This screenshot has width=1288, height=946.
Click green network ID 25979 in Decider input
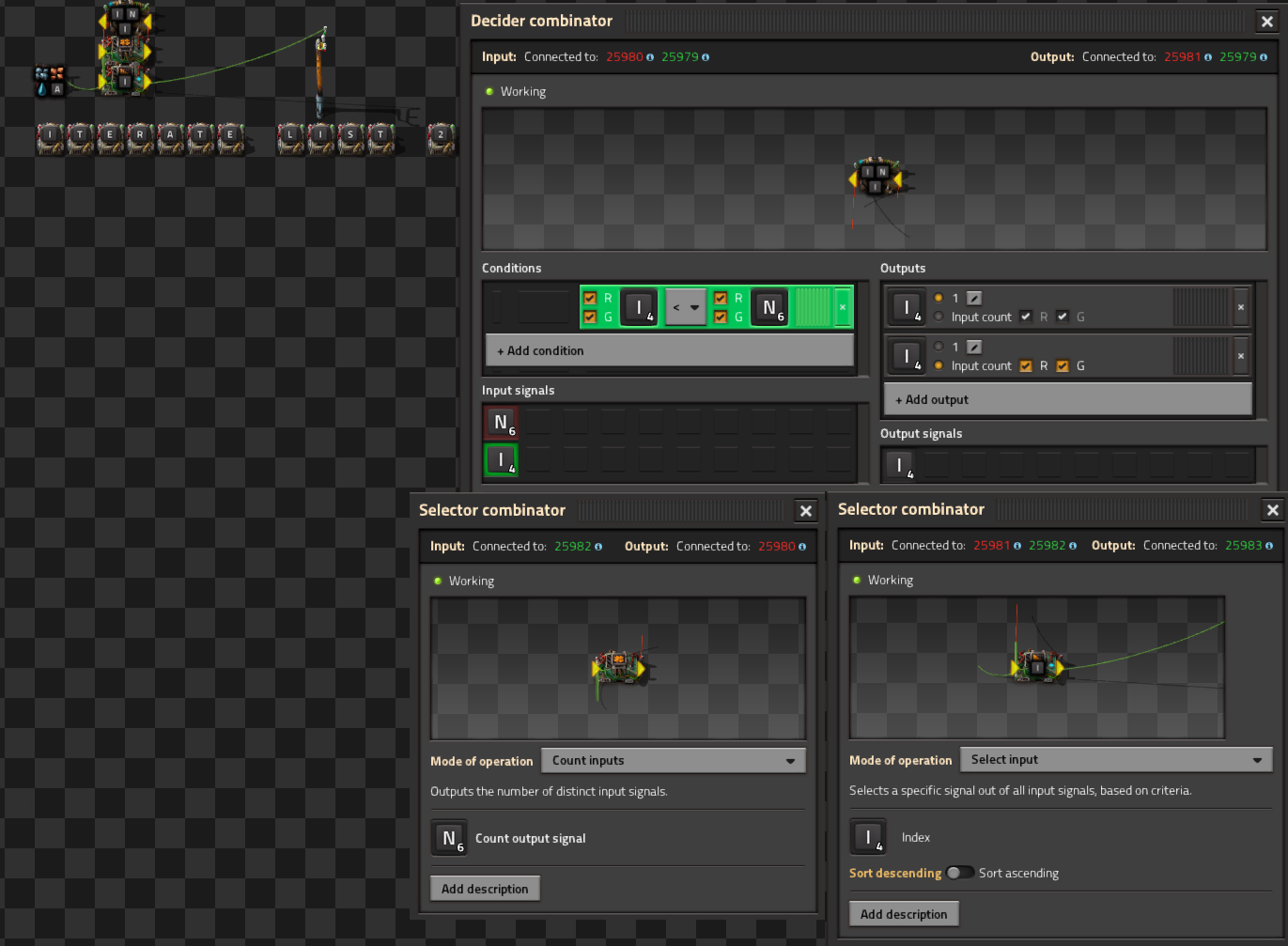[x=680, y=57]
